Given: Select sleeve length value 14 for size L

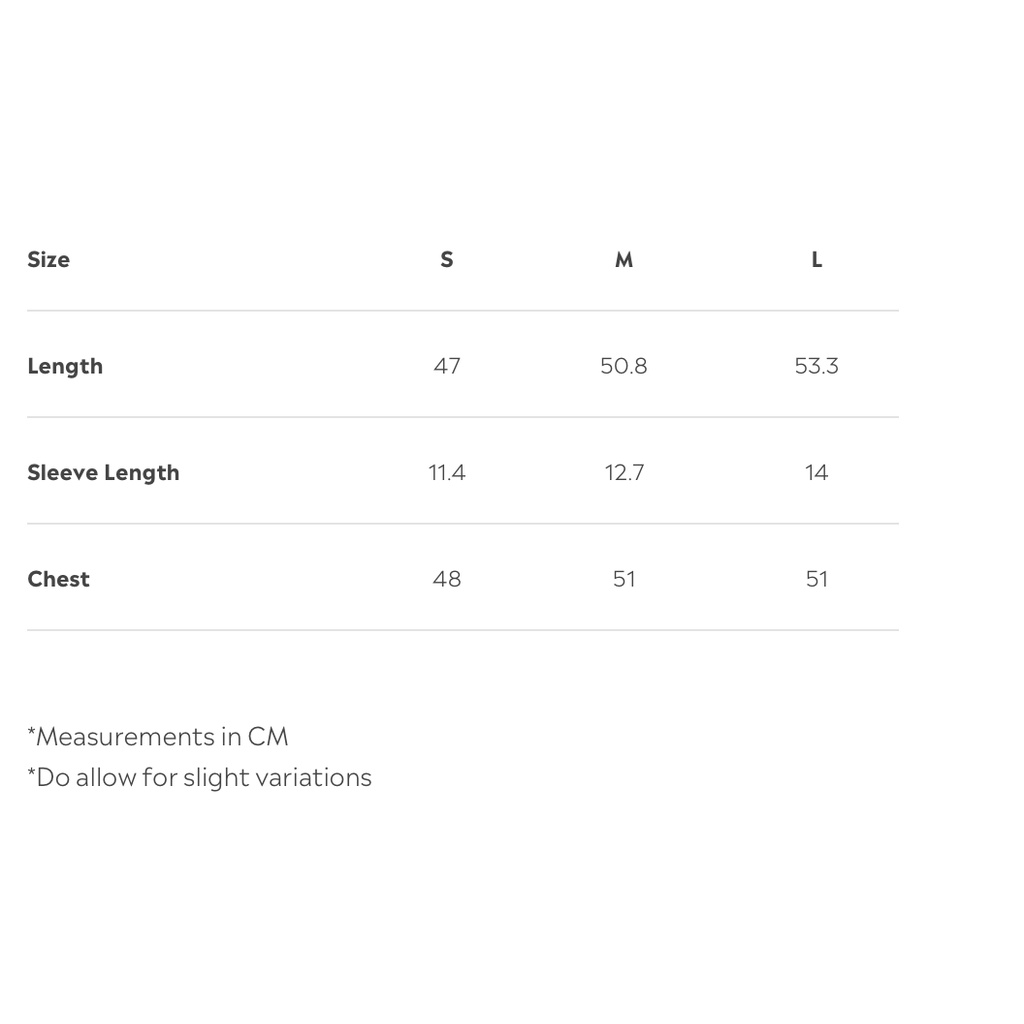Looking at the screenshot, I should [817, 473].
